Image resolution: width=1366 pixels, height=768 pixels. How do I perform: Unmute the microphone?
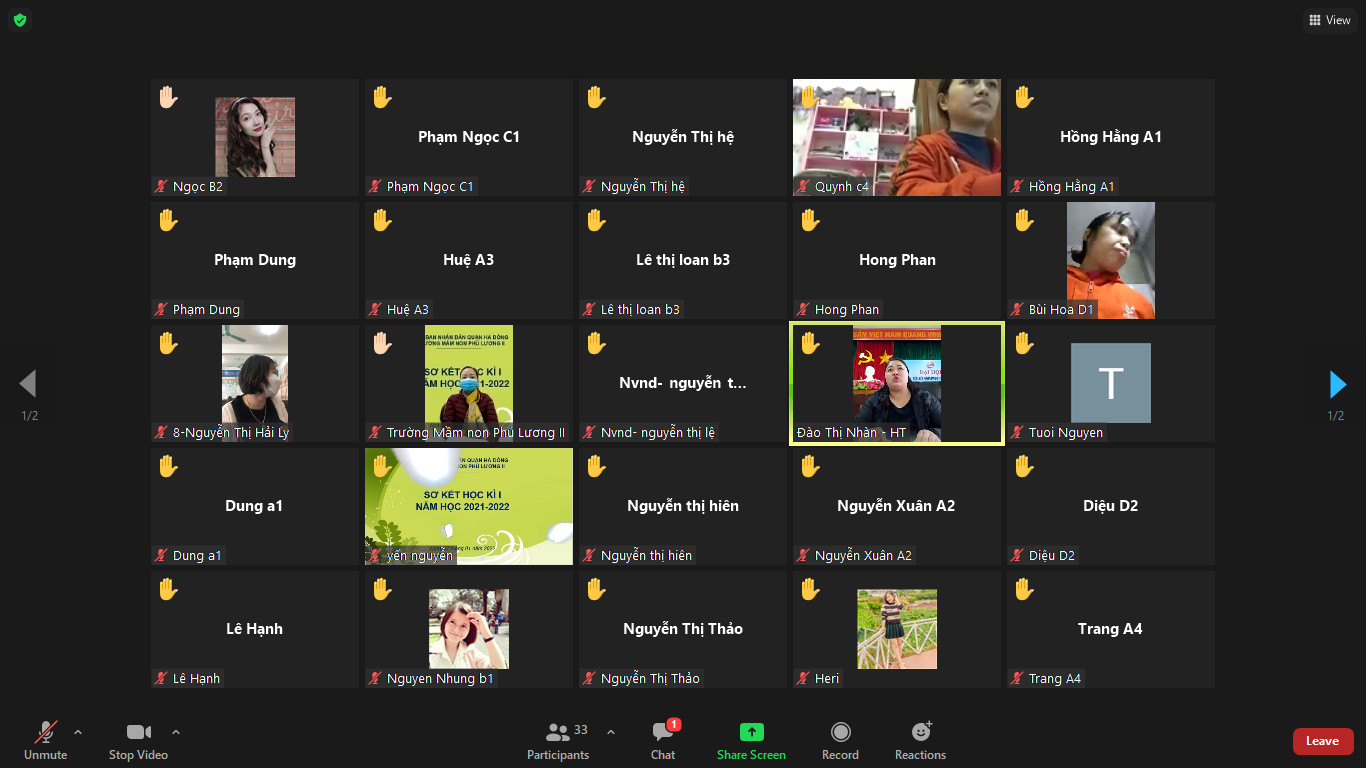[46, 740]
